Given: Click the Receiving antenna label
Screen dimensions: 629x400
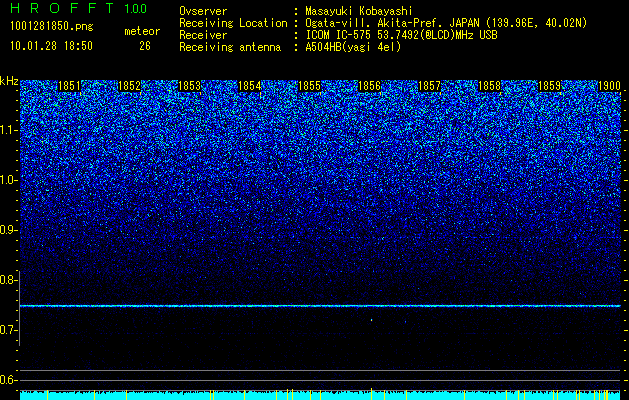Looking at the screenshot, I should tap(230, 47).
